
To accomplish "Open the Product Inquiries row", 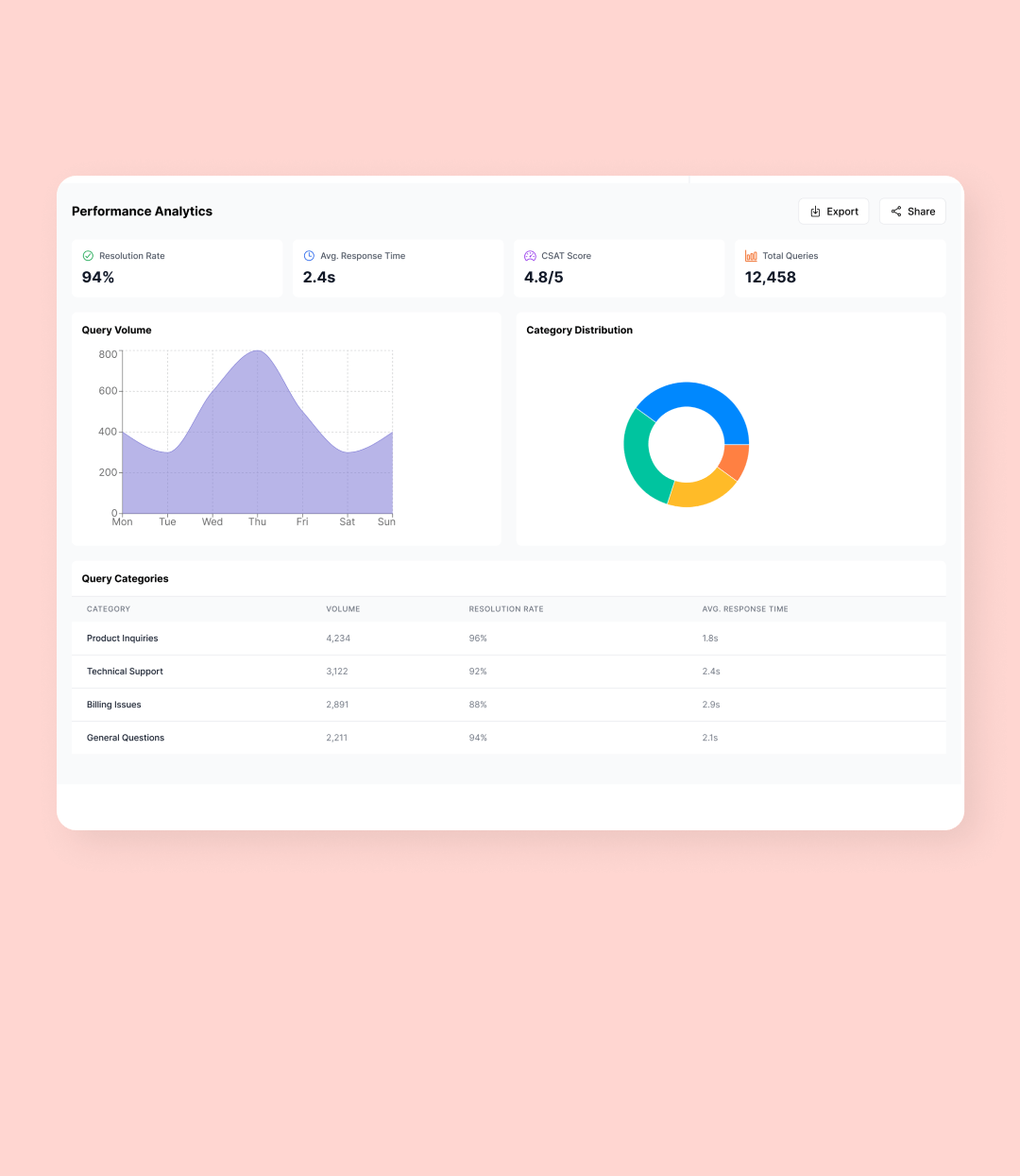I will (x=123, y=639).
